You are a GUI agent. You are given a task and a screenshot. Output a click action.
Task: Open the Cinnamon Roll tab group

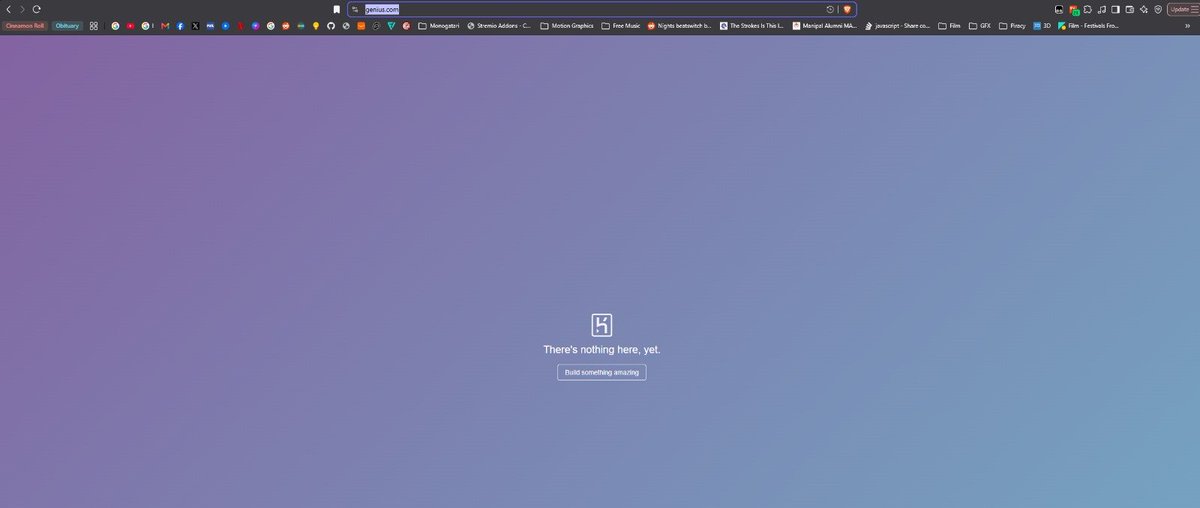click(25, 26)
